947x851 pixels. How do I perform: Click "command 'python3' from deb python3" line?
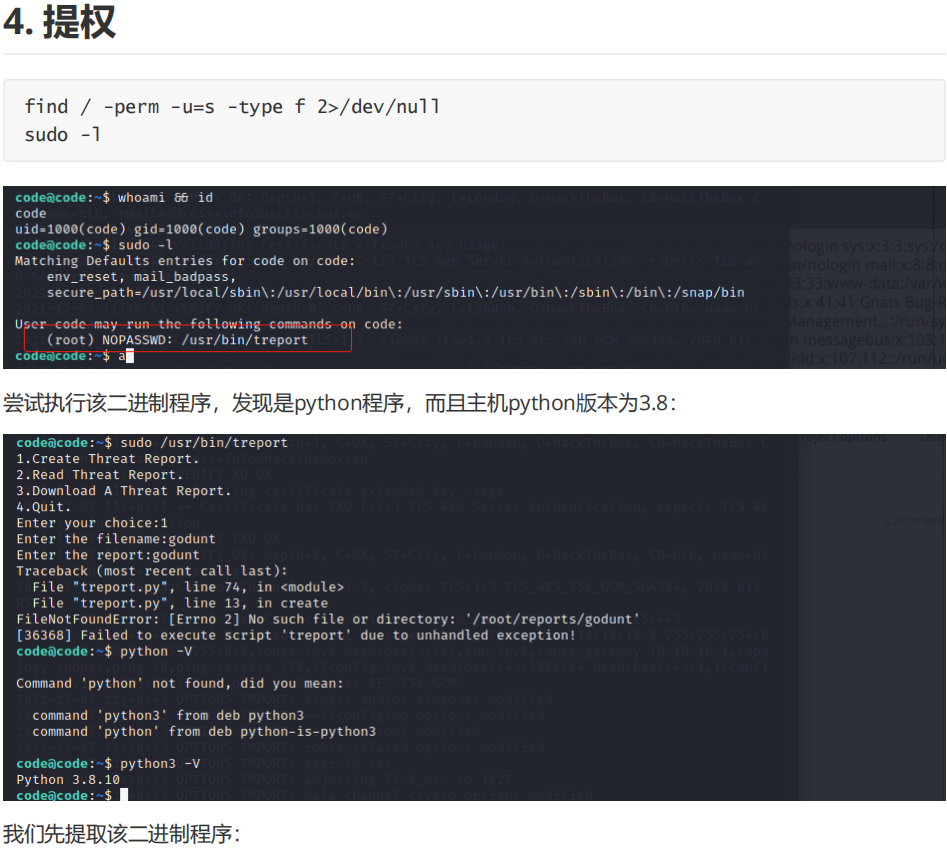click(x=168, y=715)
